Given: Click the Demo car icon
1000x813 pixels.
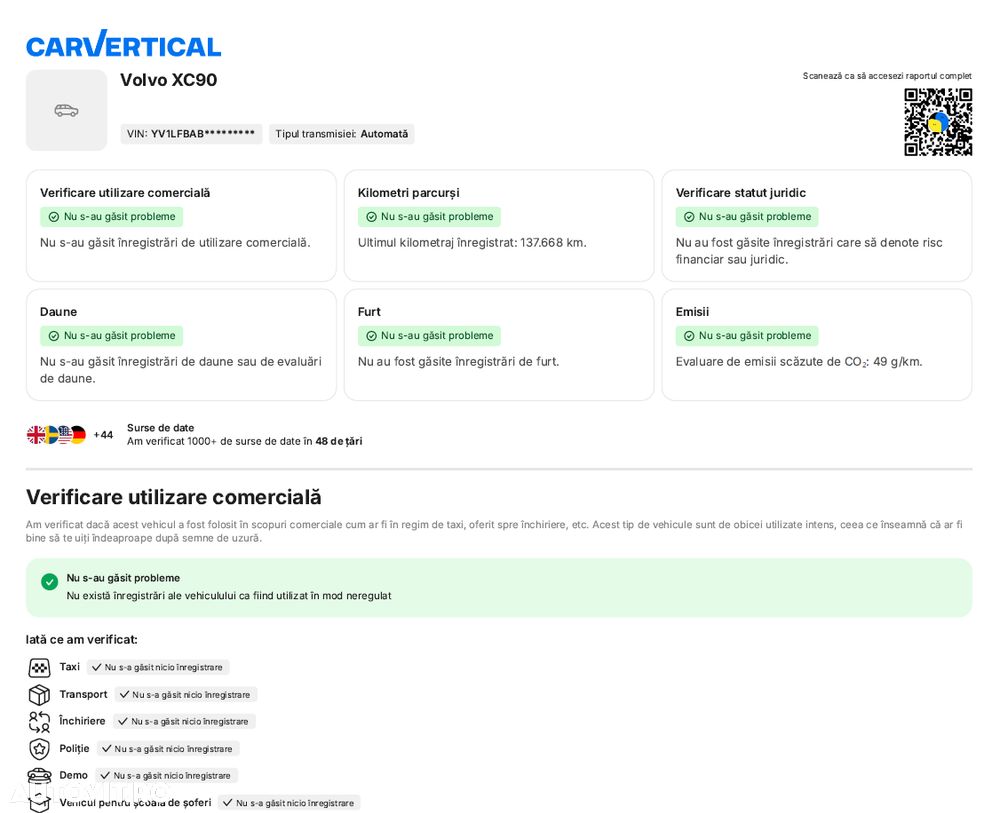Looking at the screenshot, I should (40, 775).
